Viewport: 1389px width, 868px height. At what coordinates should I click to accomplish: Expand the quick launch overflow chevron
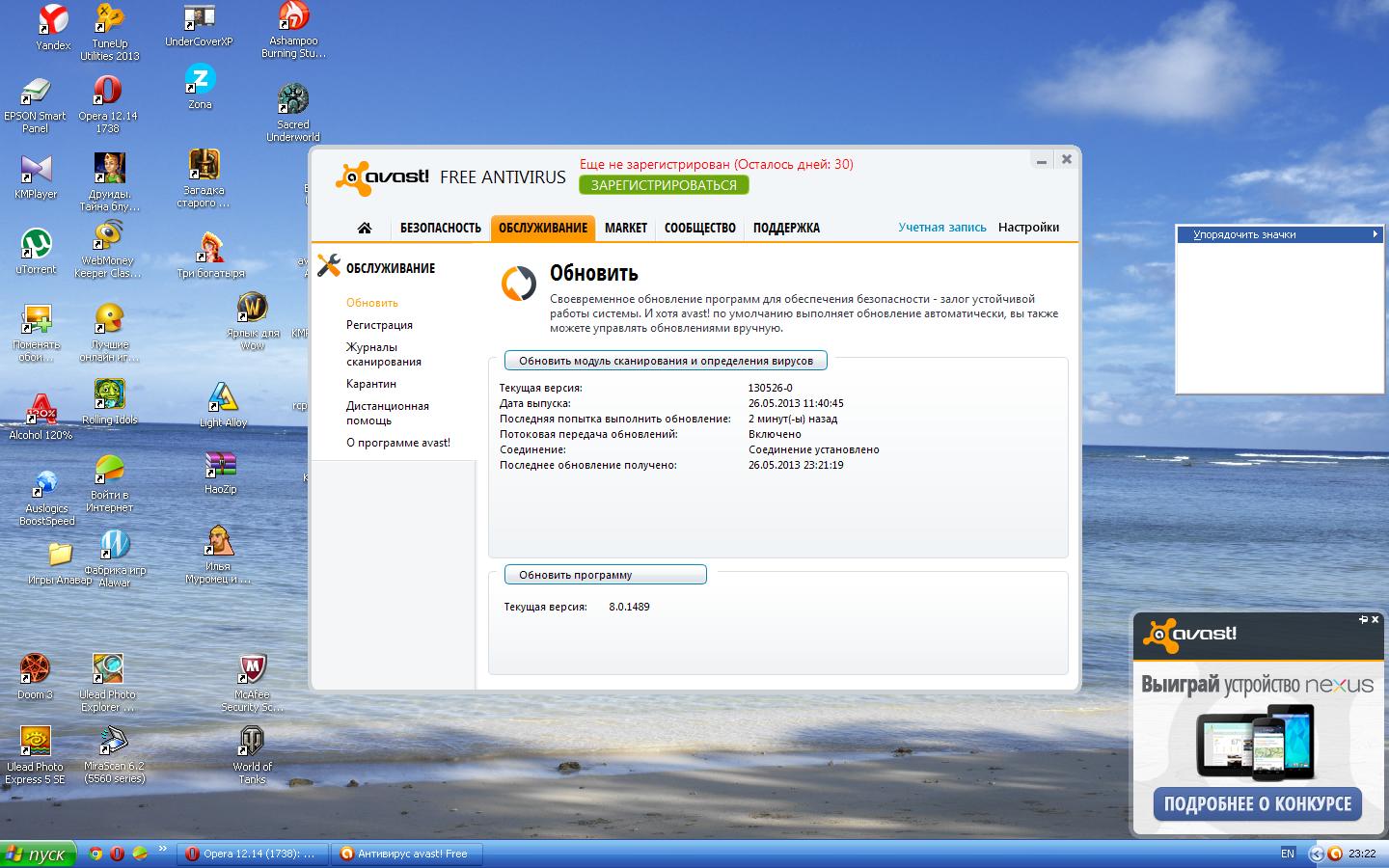(x=163, y=850)
